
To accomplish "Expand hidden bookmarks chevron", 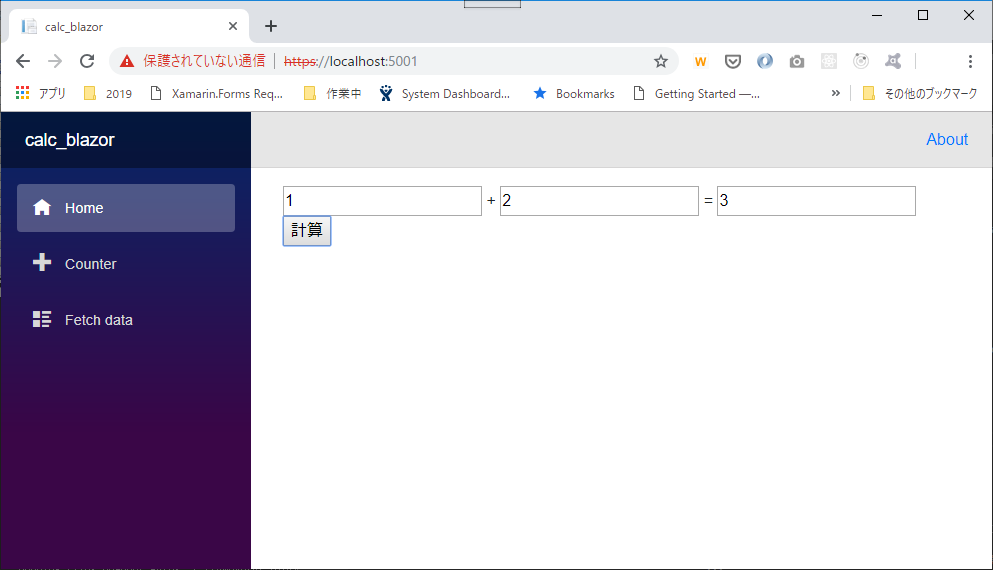I will [x=835, y=93].
